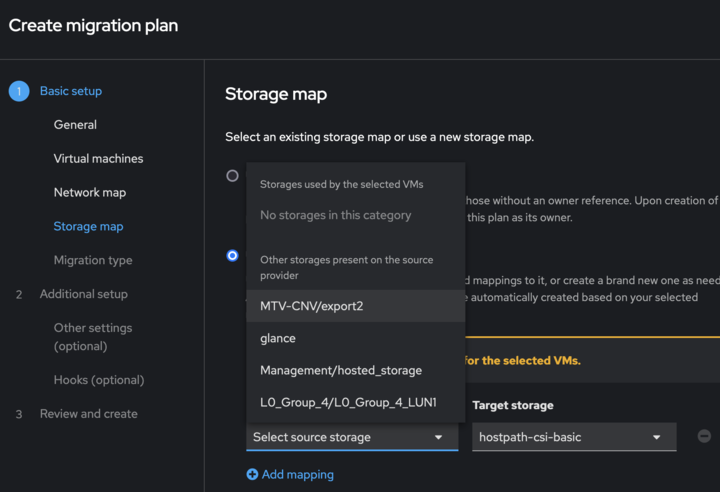Jump to the Migration type step

pyautogui.click(x=93, y=260)
